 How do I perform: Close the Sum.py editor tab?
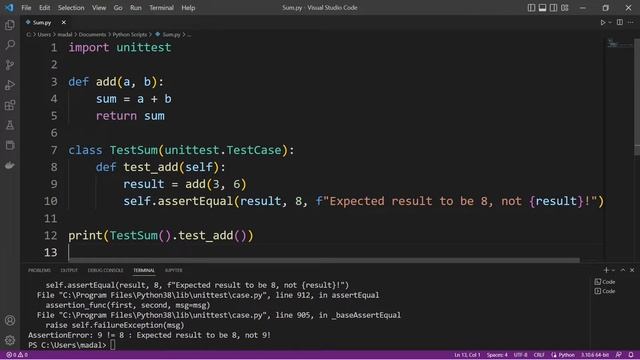point(64,22)
